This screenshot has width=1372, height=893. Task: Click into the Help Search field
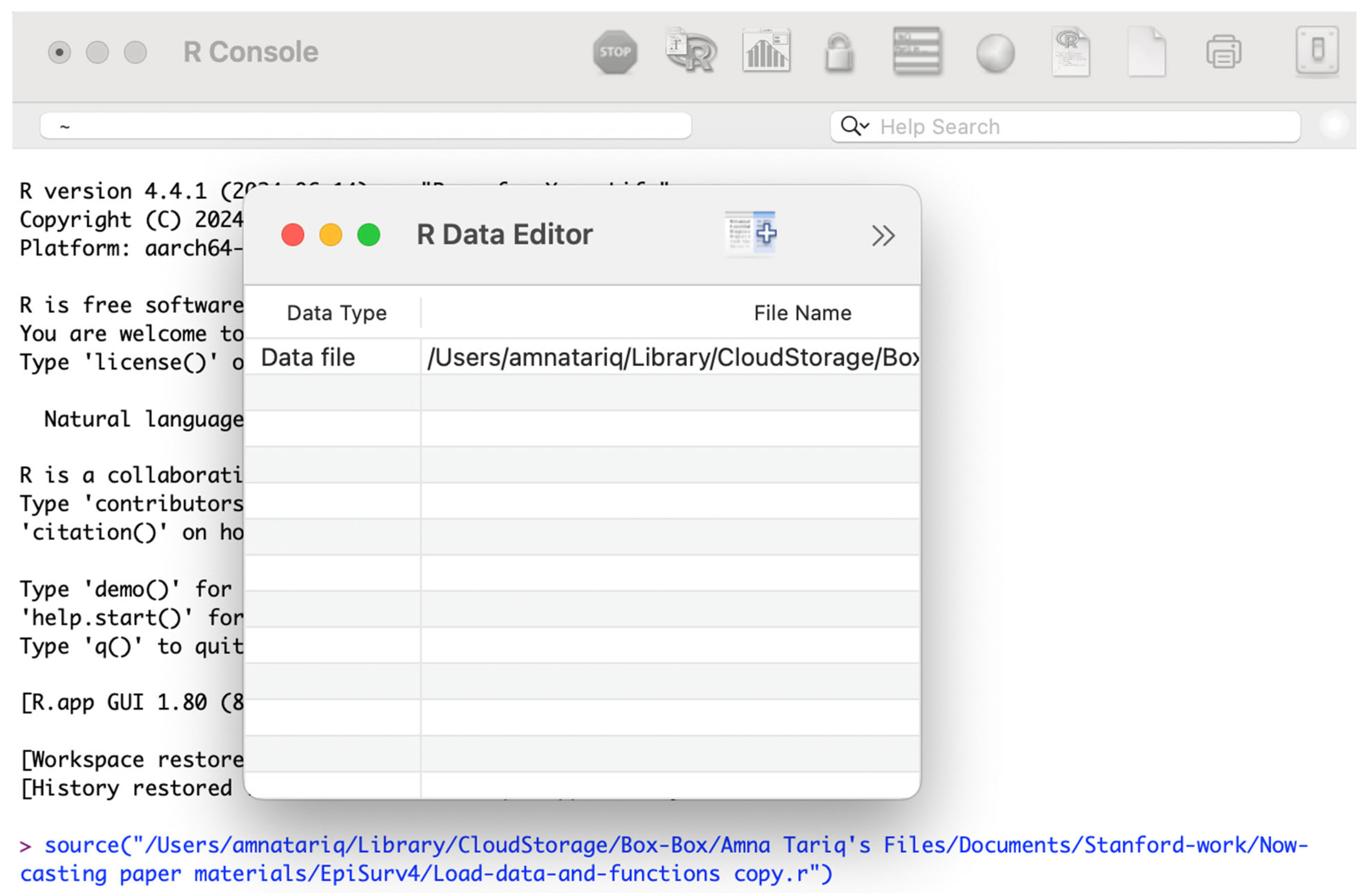(1084, 126)
